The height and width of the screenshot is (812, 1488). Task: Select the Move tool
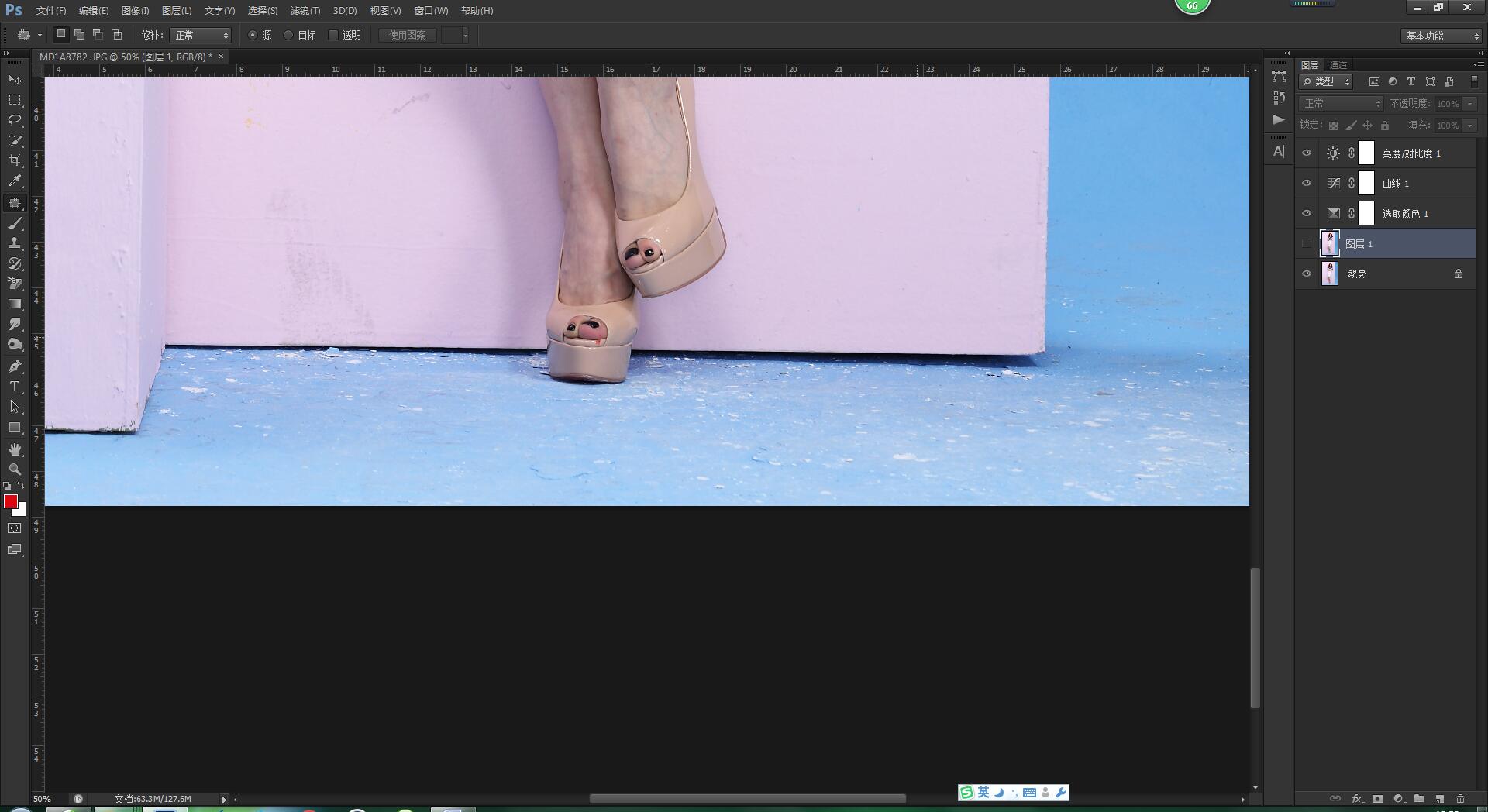coord(15,80)
